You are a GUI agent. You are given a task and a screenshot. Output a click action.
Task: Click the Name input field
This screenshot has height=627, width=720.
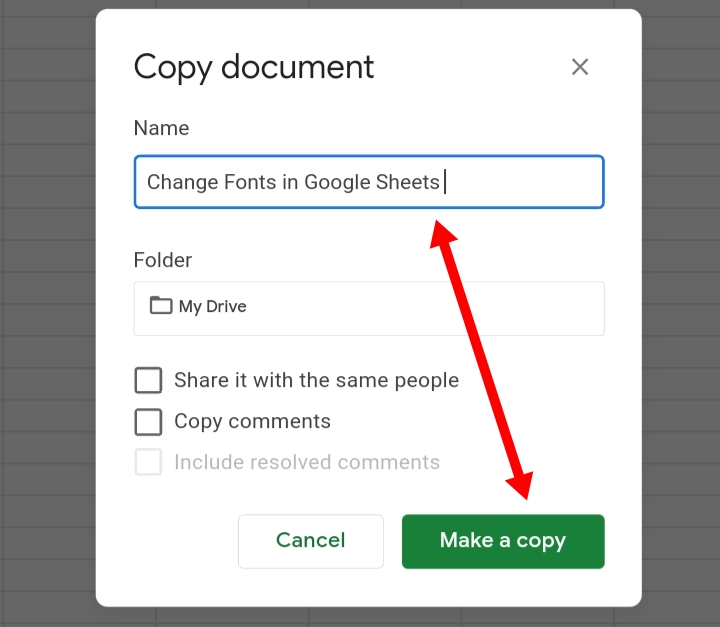[x=369, y=182]
